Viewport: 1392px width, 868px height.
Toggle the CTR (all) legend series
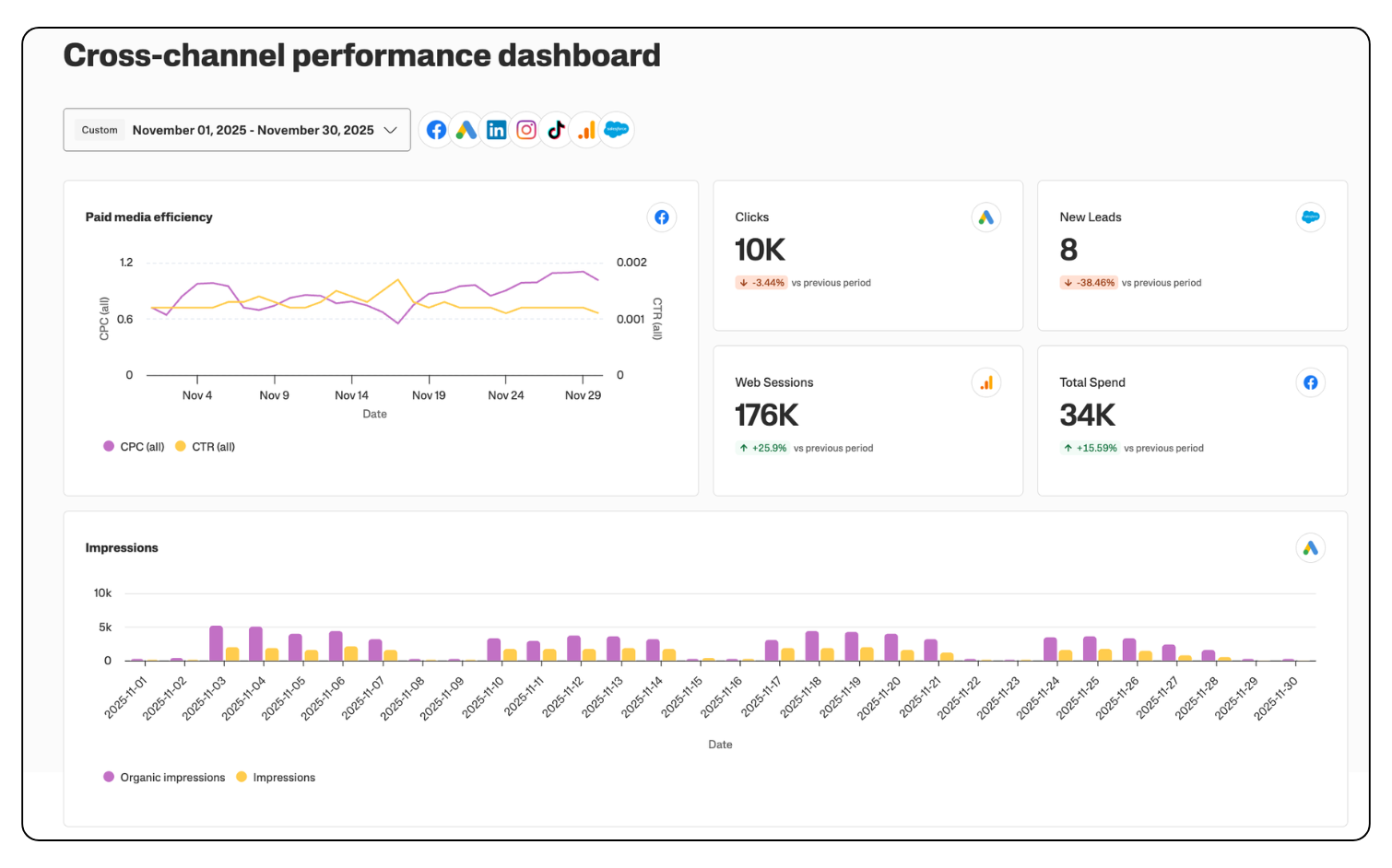coord(206,447)
